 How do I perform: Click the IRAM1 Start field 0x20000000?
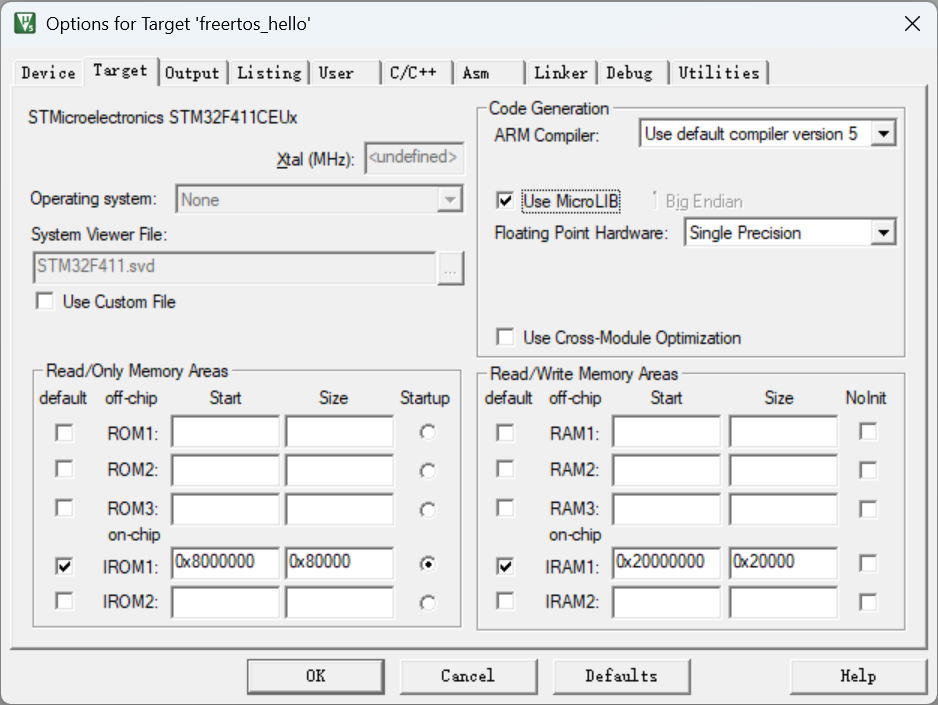(x=666, y=563)
